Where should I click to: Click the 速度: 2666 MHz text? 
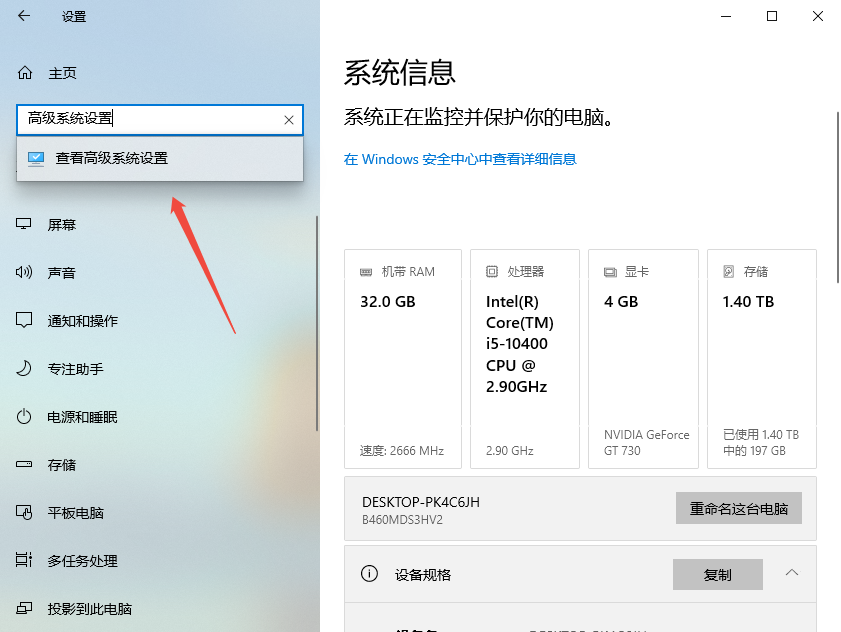tap(402, 451)
